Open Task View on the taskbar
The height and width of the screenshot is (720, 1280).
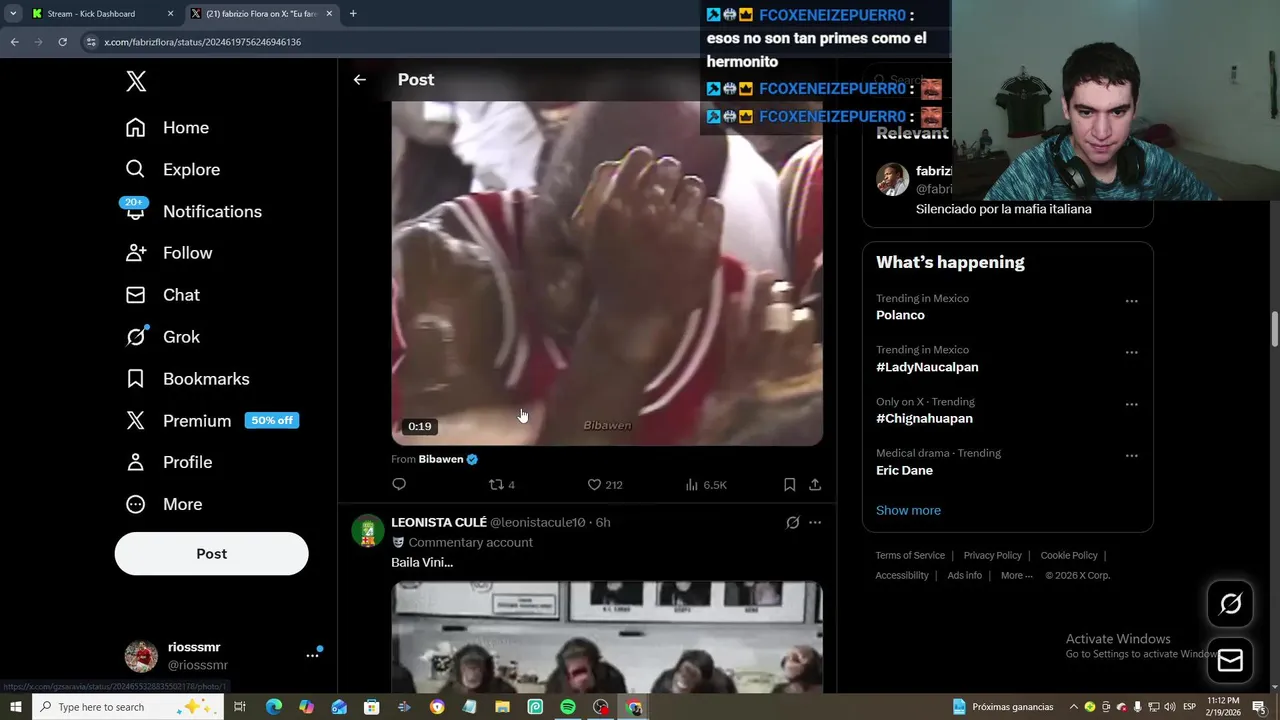(x=240, y=707)
